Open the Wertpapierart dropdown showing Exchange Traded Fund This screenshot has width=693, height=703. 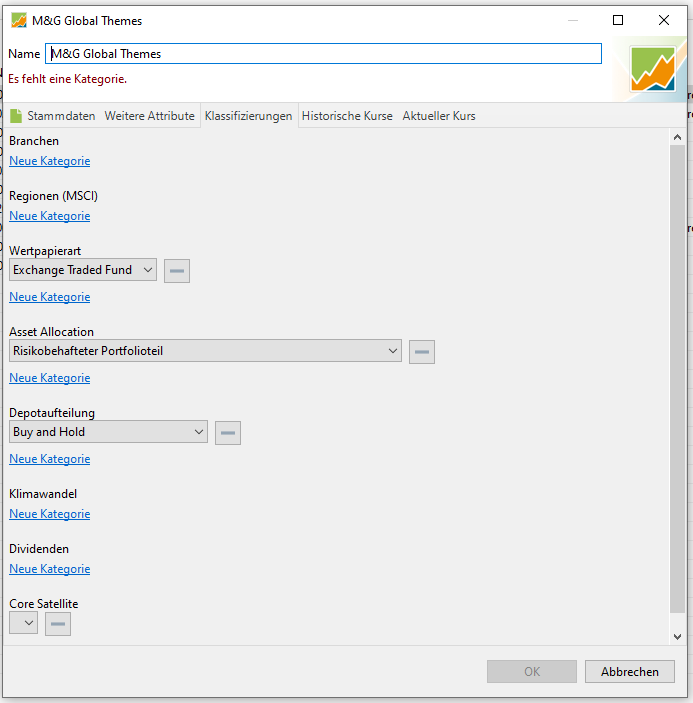(x=83, y=270)
